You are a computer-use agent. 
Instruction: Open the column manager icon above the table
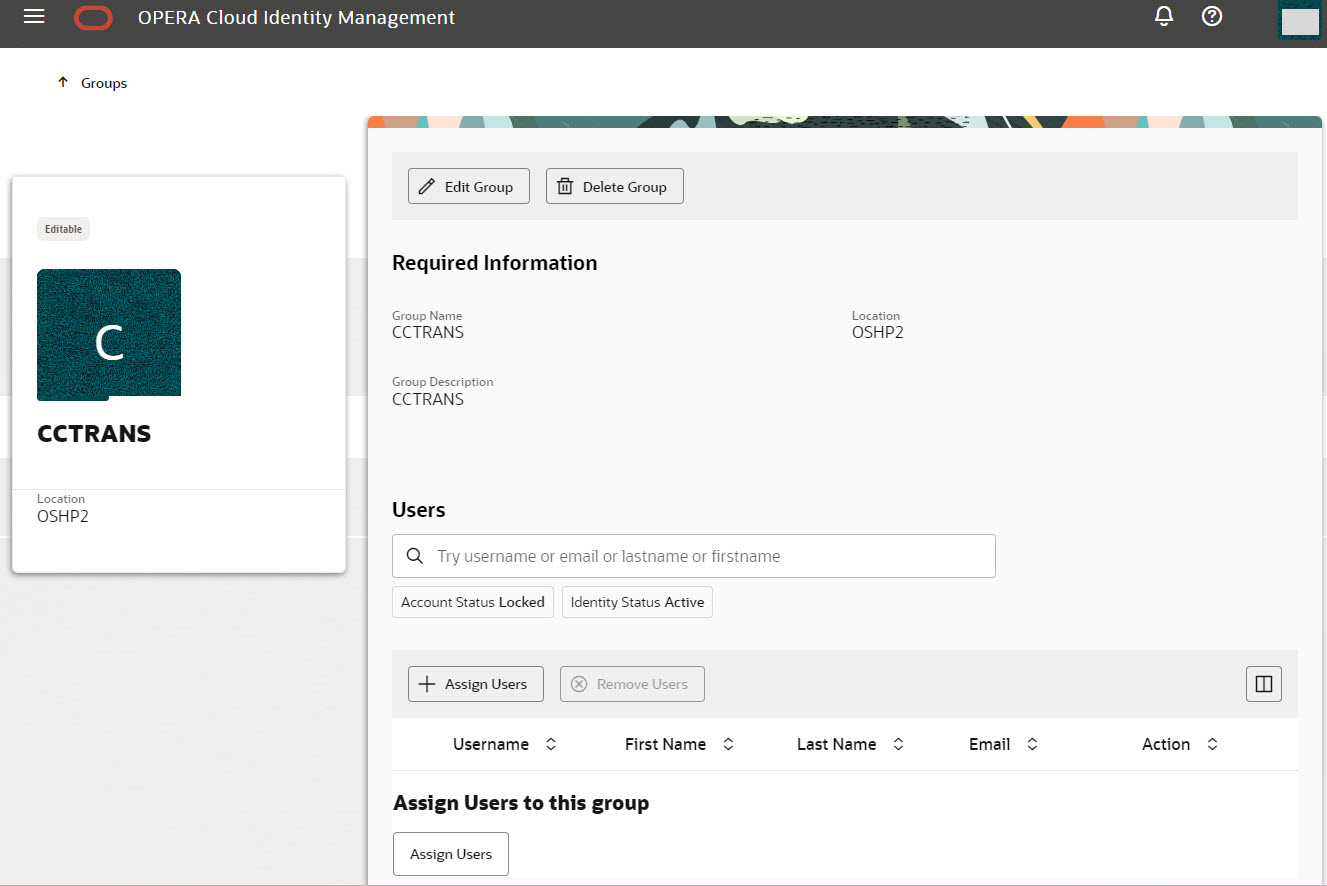(x=1263, y=684)
